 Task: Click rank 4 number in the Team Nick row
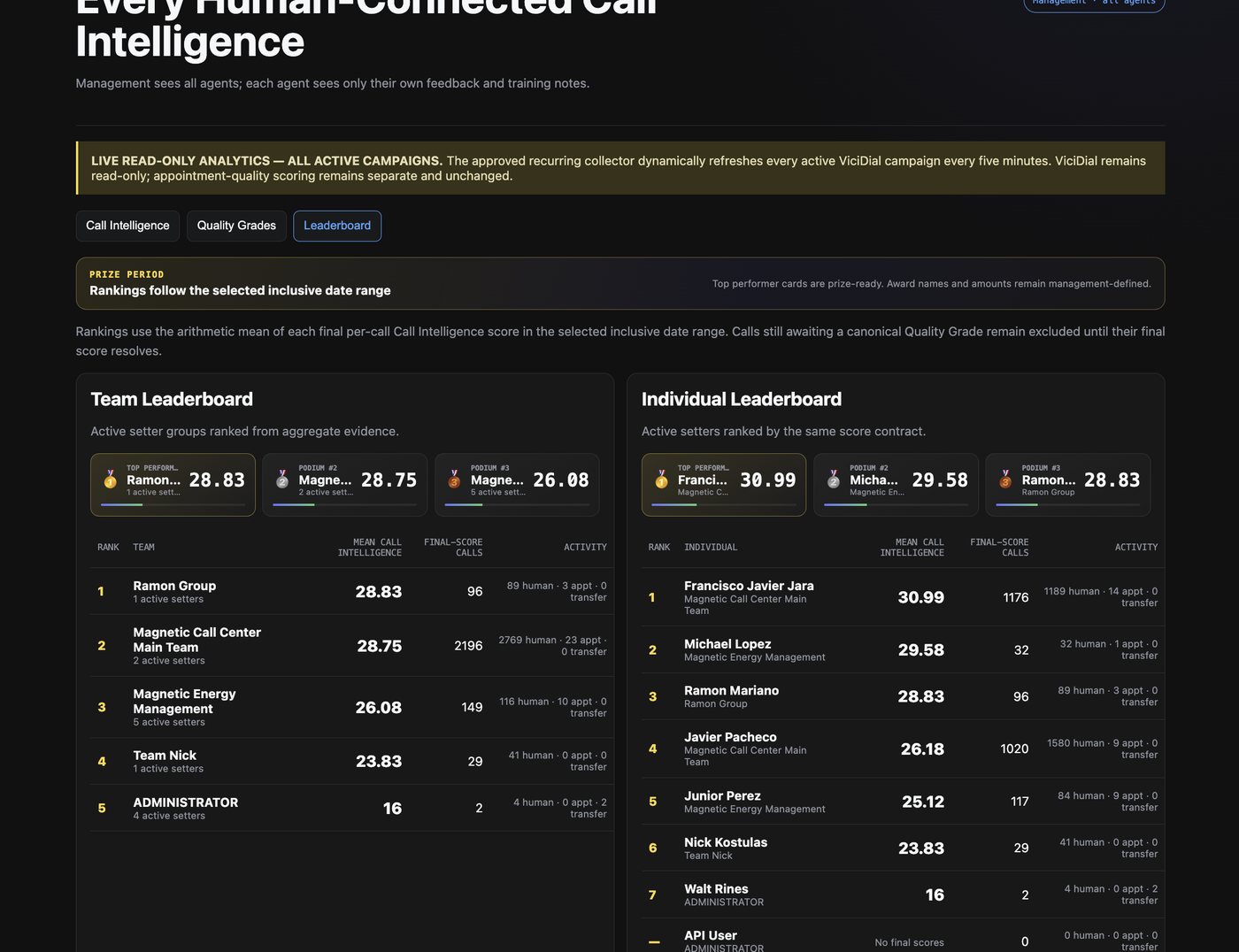click(x=102, y=762)
